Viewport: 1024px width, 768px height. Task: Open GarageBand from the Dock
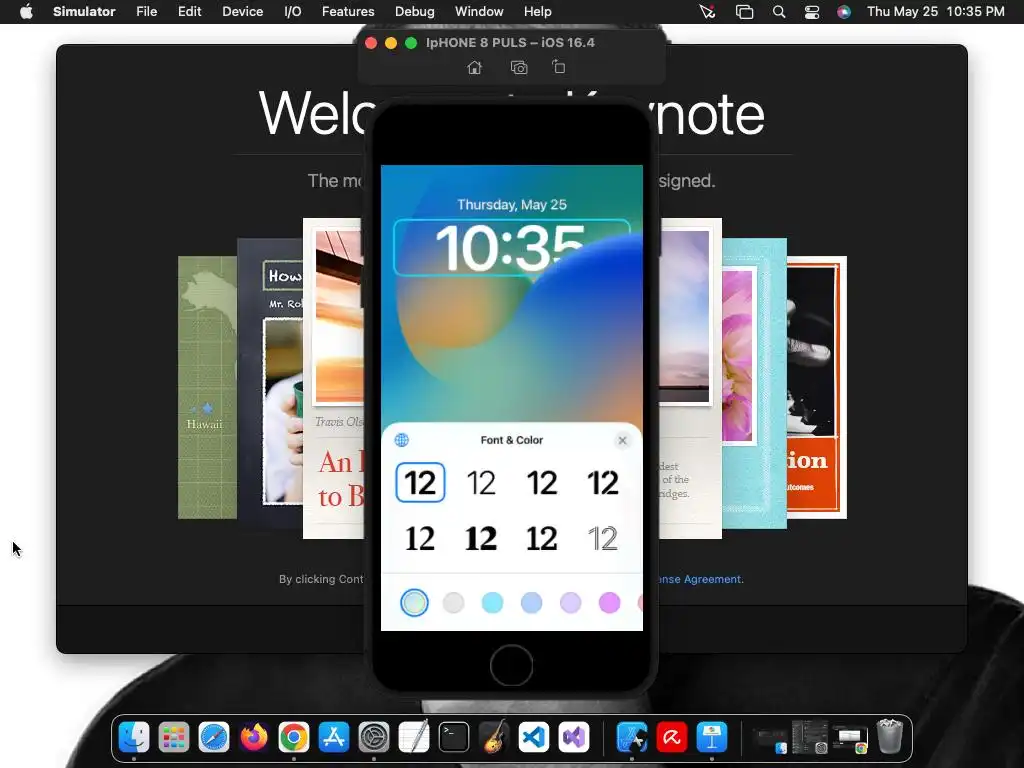(x=494, y=737)
